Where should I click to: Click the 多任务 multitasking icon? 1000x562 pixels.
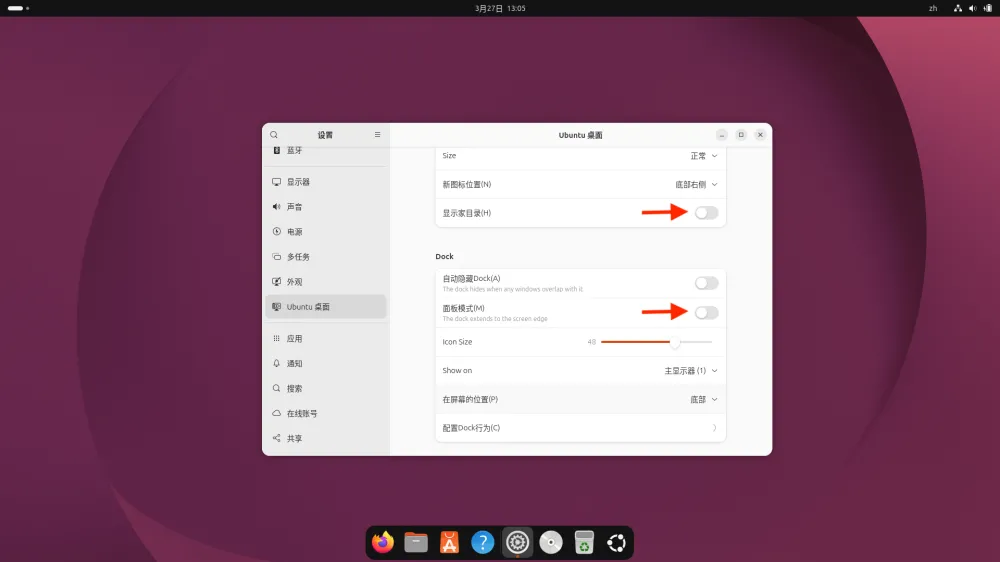(276, 256)
